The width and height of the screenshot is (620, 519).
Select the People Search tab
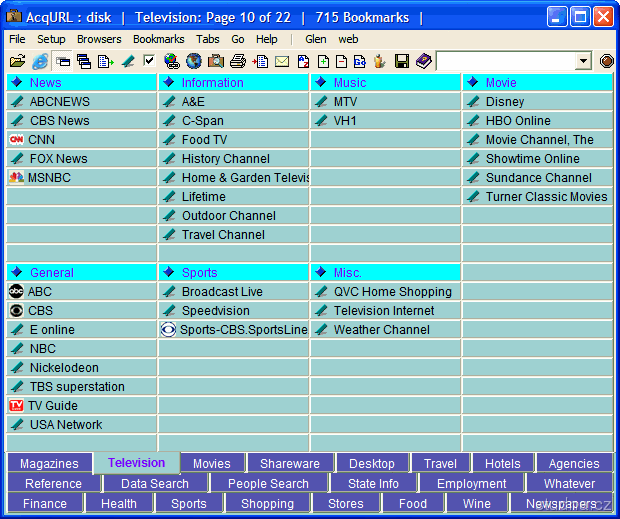point(268,484)
